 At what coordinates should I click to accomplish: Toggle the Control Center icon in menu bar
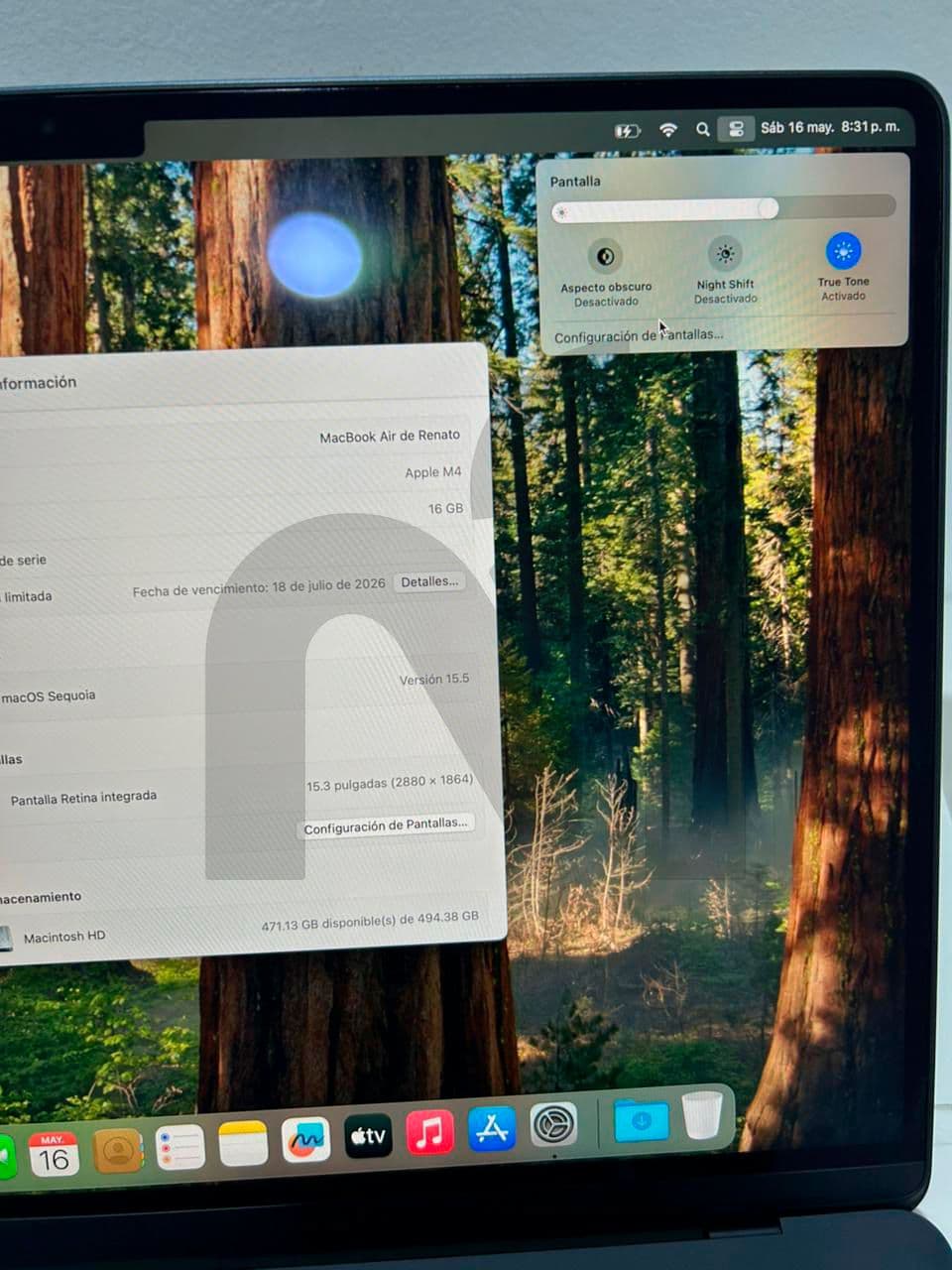(x=736, y=129)
